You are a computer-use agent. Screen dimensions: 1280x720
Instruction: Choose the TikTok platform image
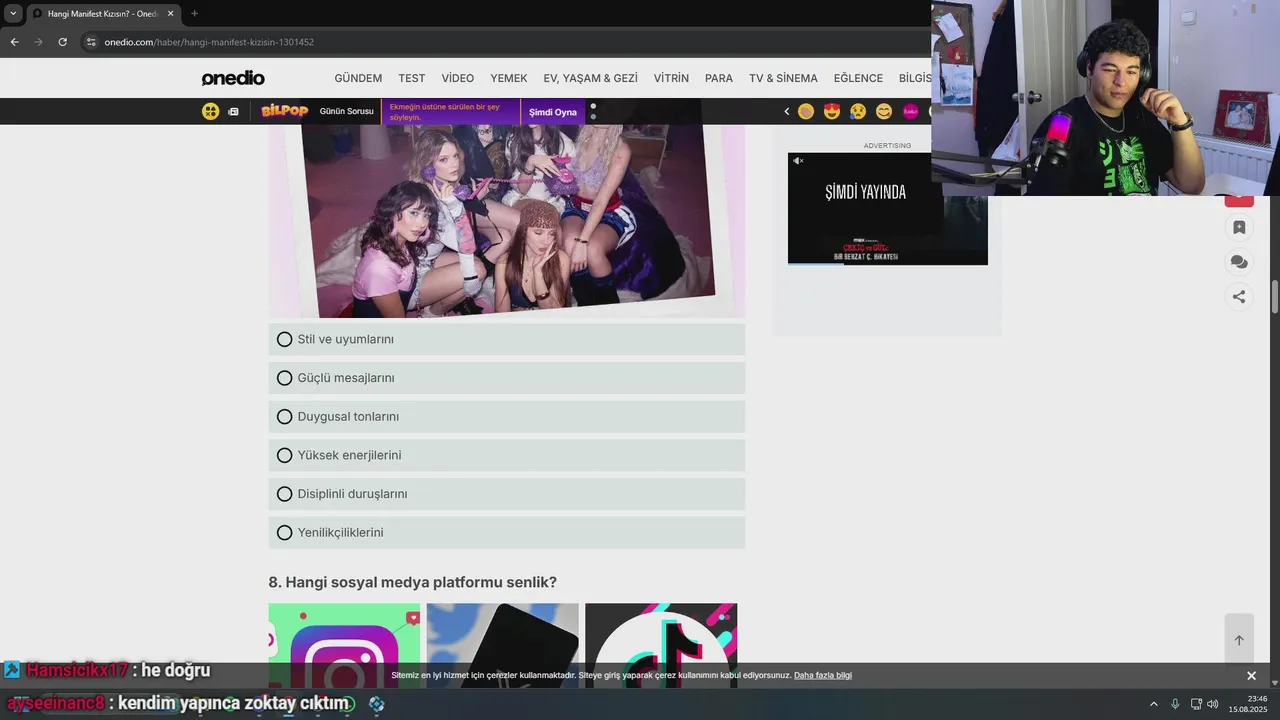(x=661, y=645)
